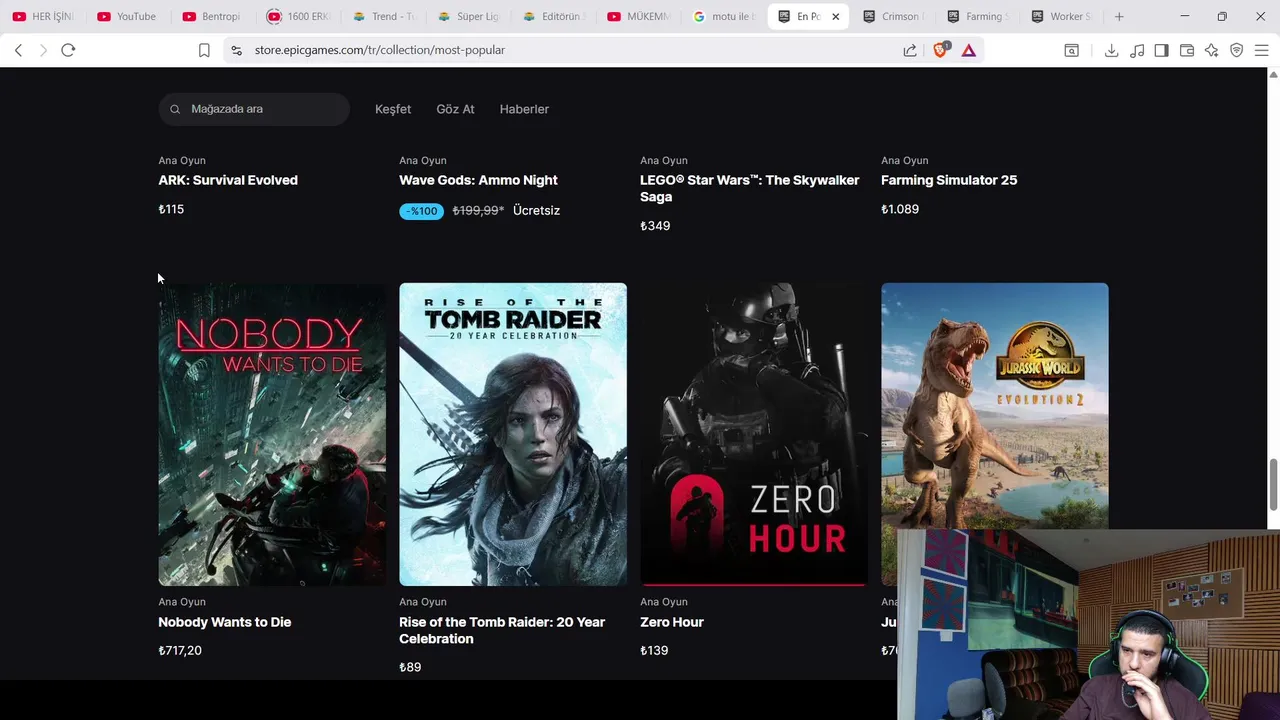Screen dimensions: 1280x720
Task: Open the downloads icon in toolbar
Action: 1111,50
